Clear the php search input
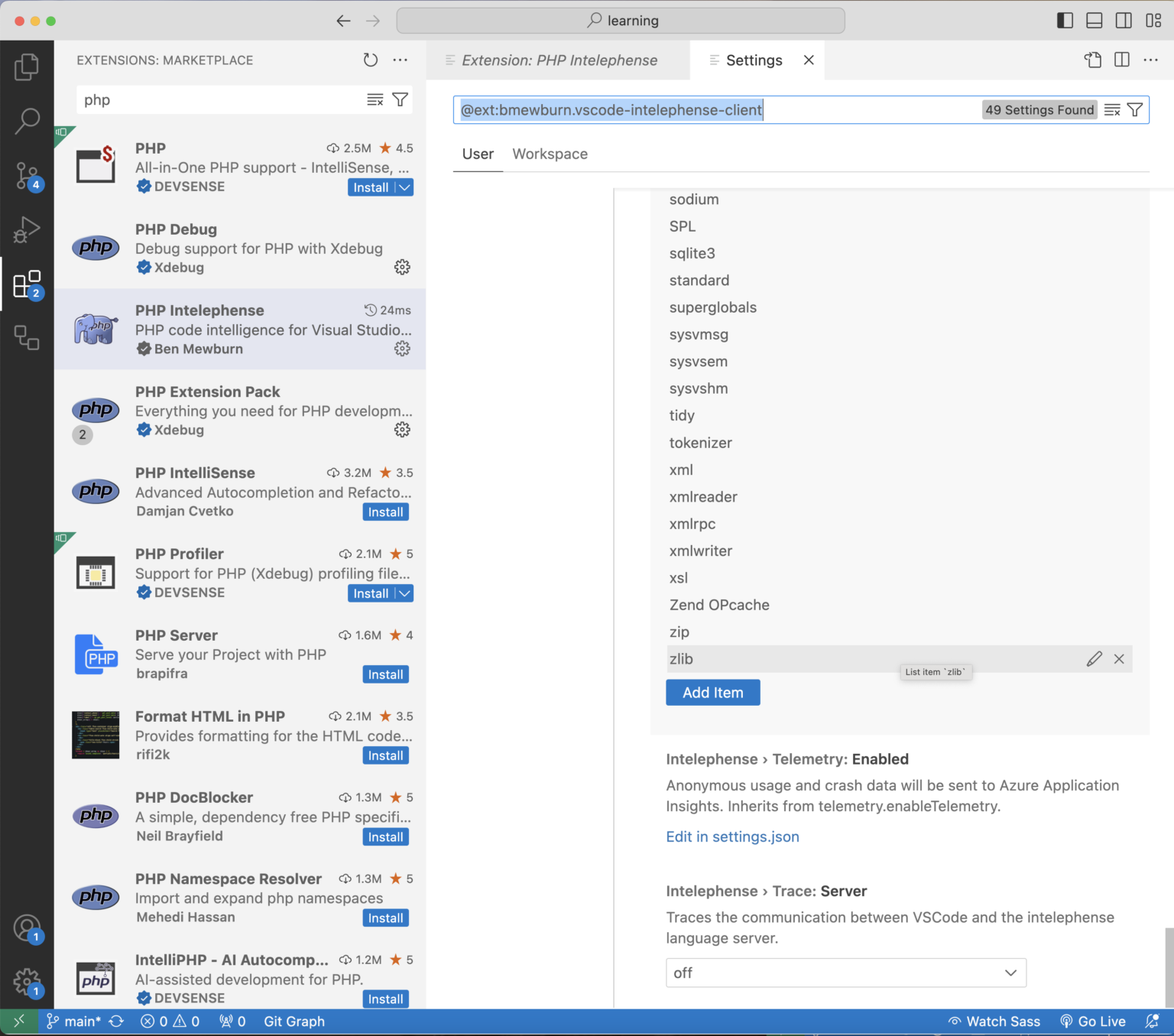 [375, 99]
